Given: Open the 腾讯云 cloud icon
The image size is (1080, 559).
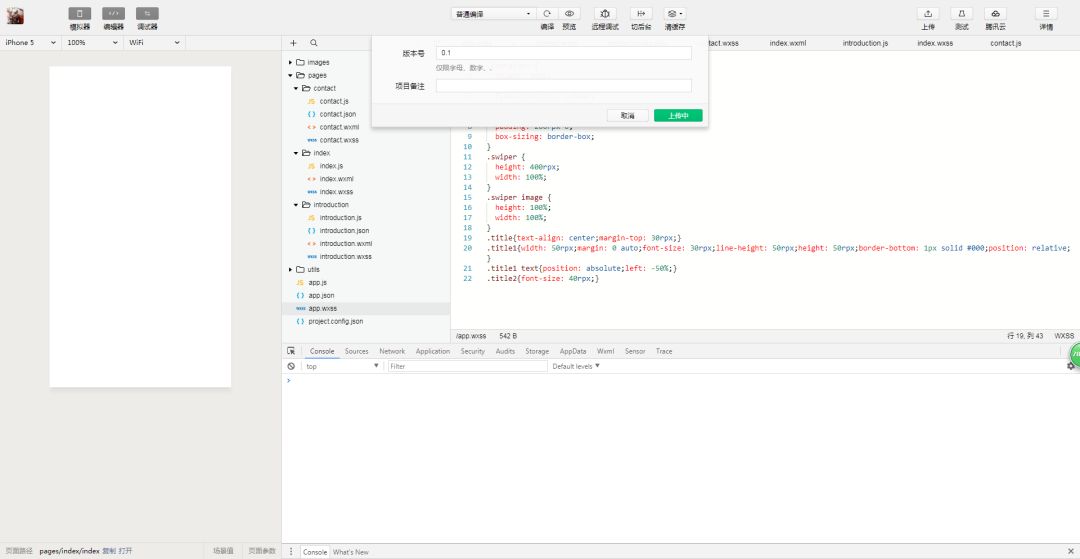Looking at the screenshot, I should coord(995,14).
